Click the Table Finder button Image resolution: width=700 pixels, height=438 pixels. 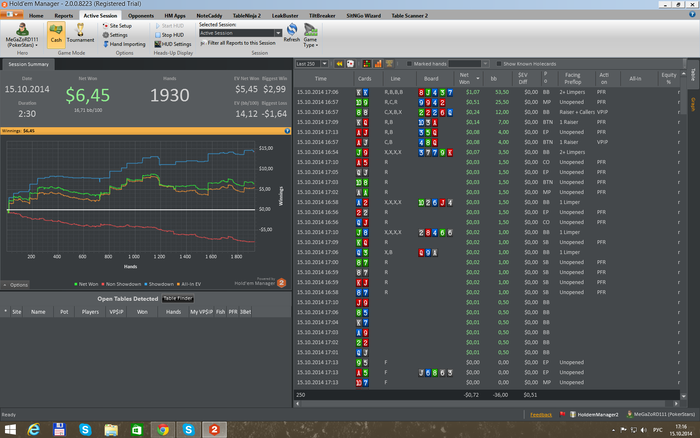point(178,298)
